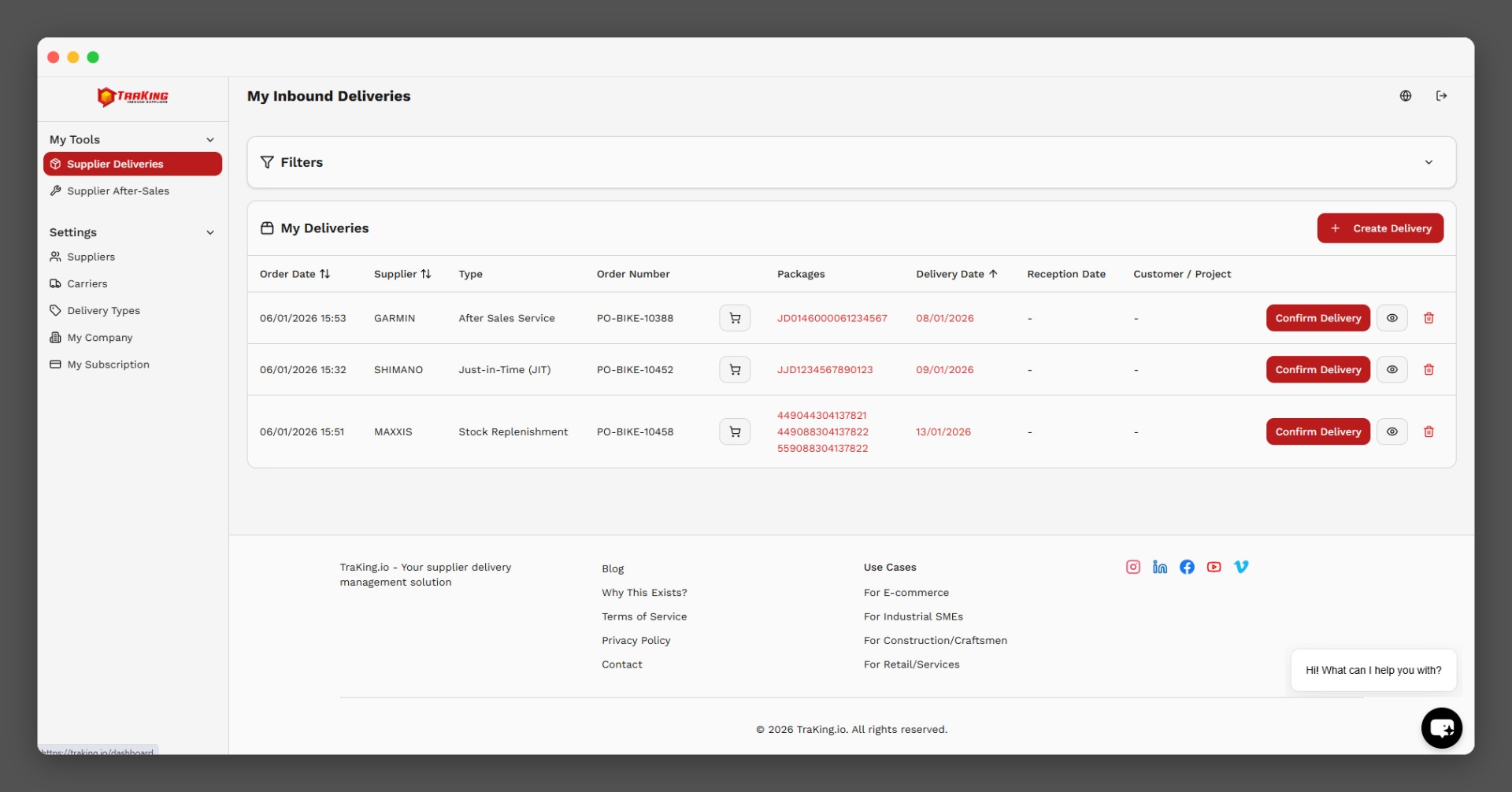Open the language globe icon
This screenshot has height=792, width=1512.
coord(1406,96)
